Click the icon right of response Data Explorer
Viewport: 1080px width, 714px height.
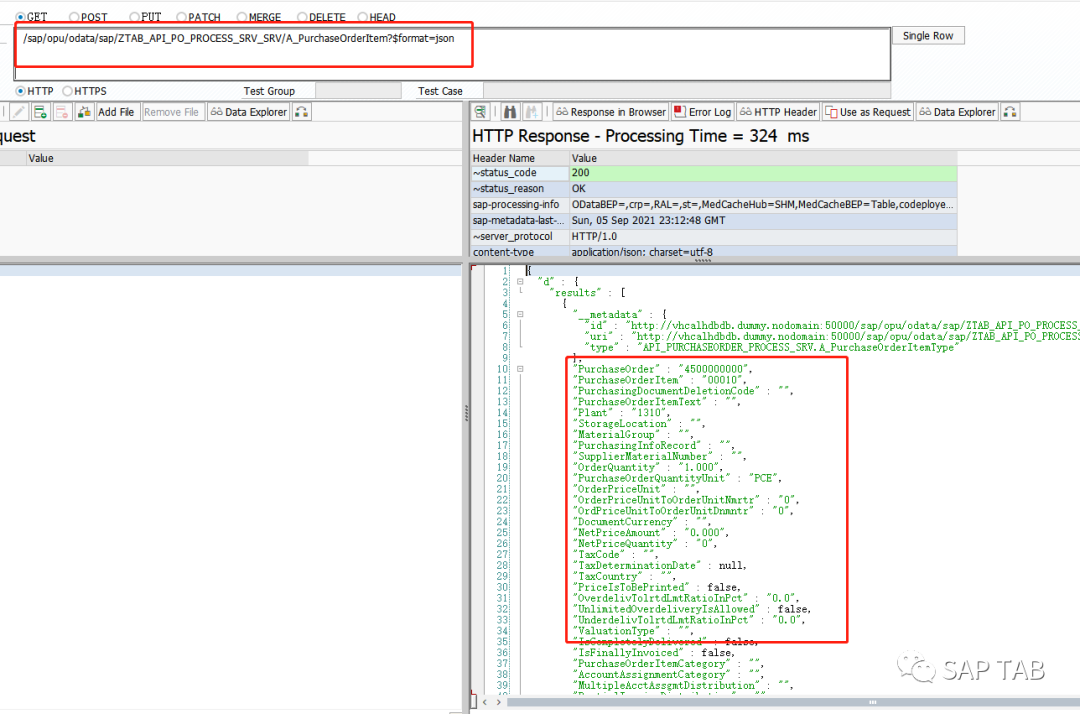click(1010, 112)
